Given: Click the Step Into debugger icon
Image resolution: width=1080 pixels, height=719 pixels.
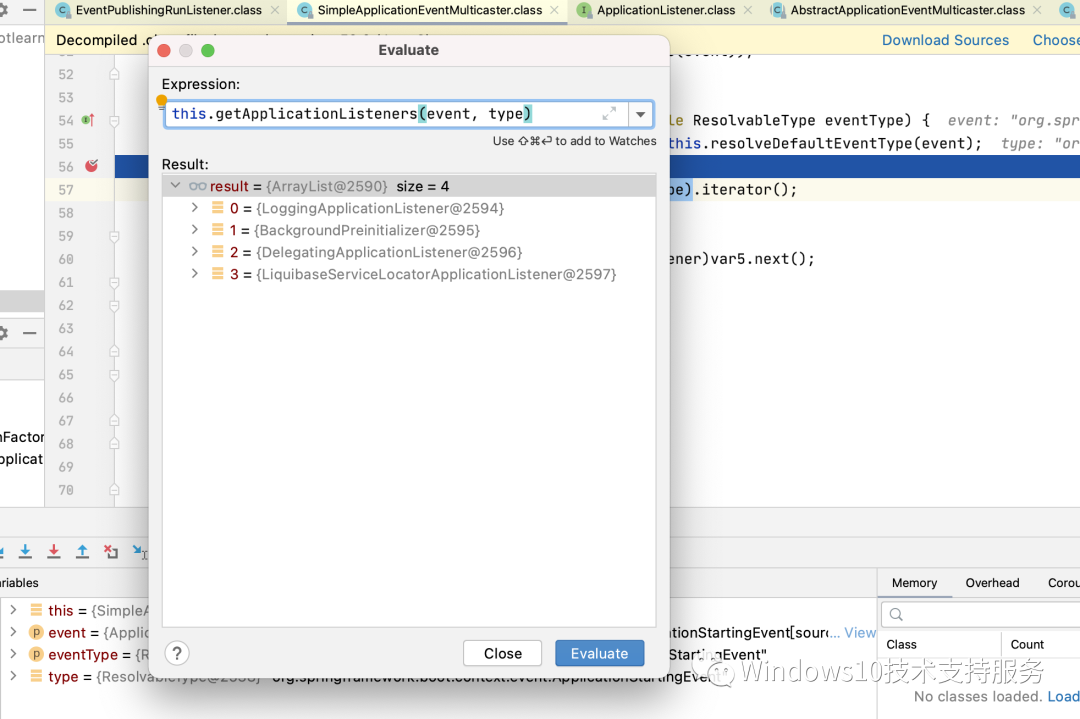Looking at the screenshot, I should (x=25, y=551).
